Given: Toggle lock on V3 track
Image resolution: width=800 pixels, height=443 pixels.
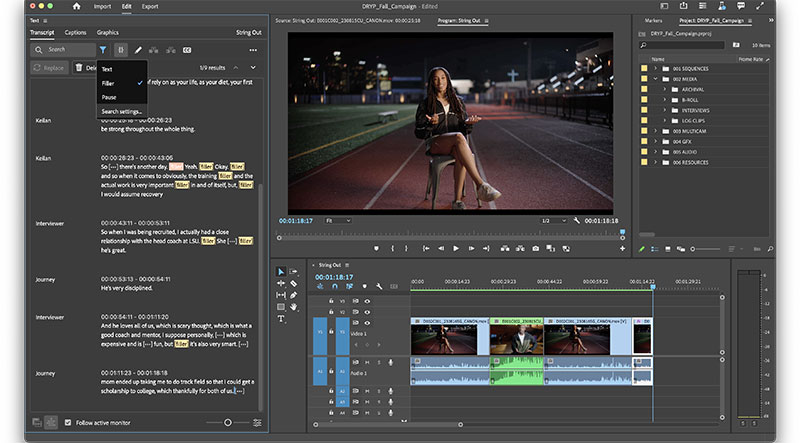Looking at the screenshot, I should pyautogui.click(x=331, y=301).
